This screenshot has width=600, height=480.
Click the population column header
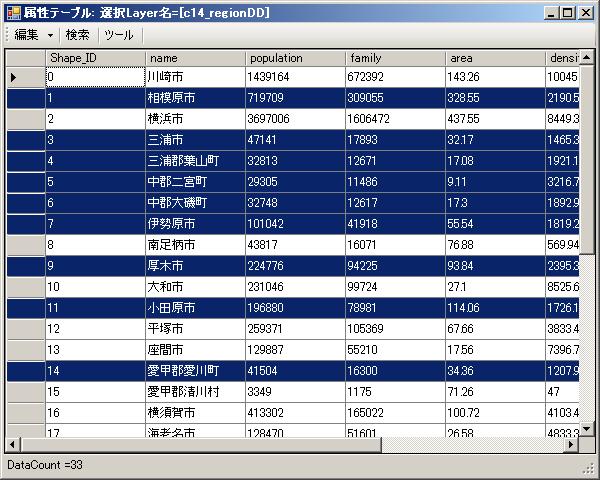(x=295, y=58)
